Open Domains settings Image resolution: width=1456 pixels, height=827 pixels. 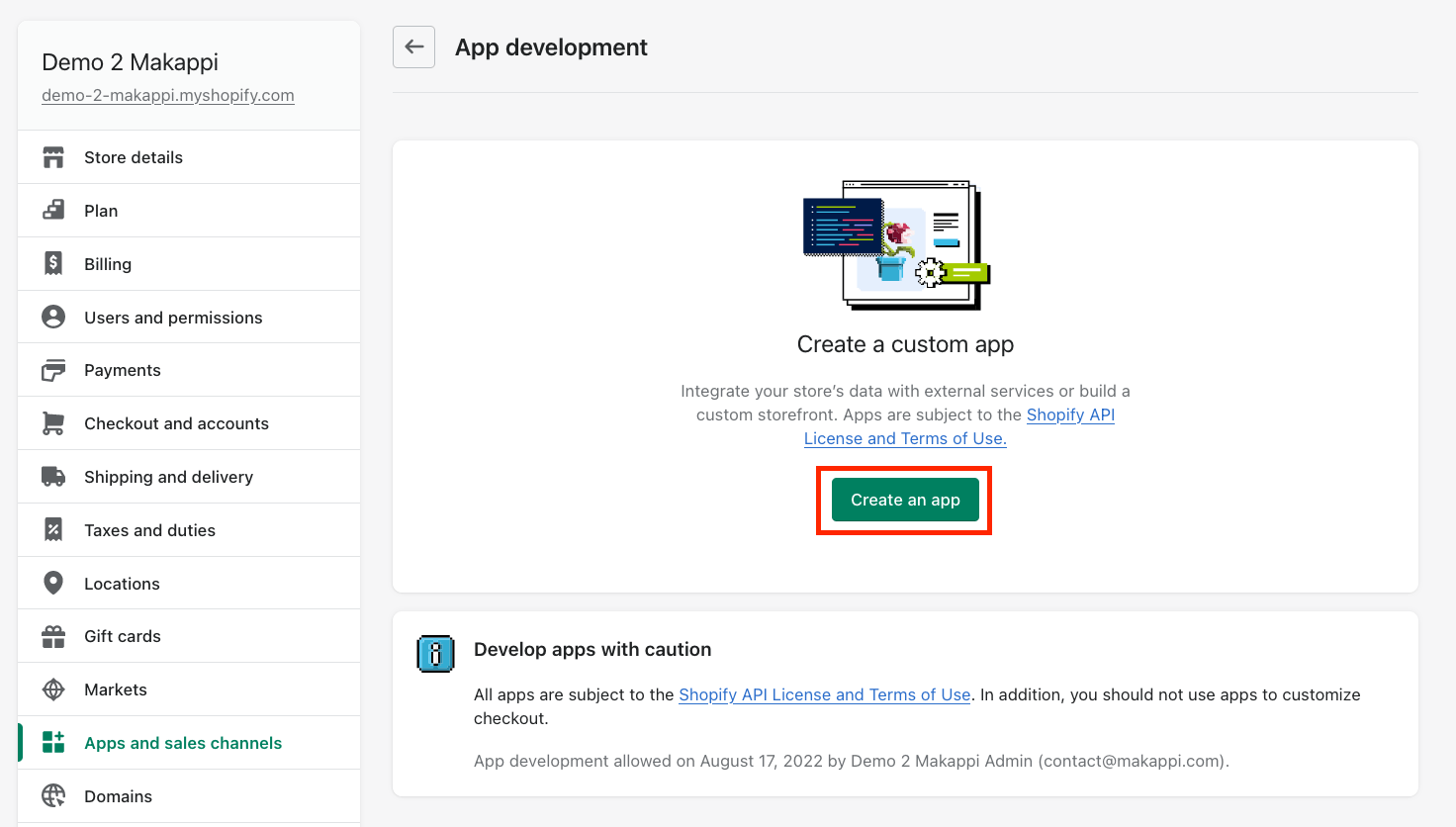pos(189,796)
